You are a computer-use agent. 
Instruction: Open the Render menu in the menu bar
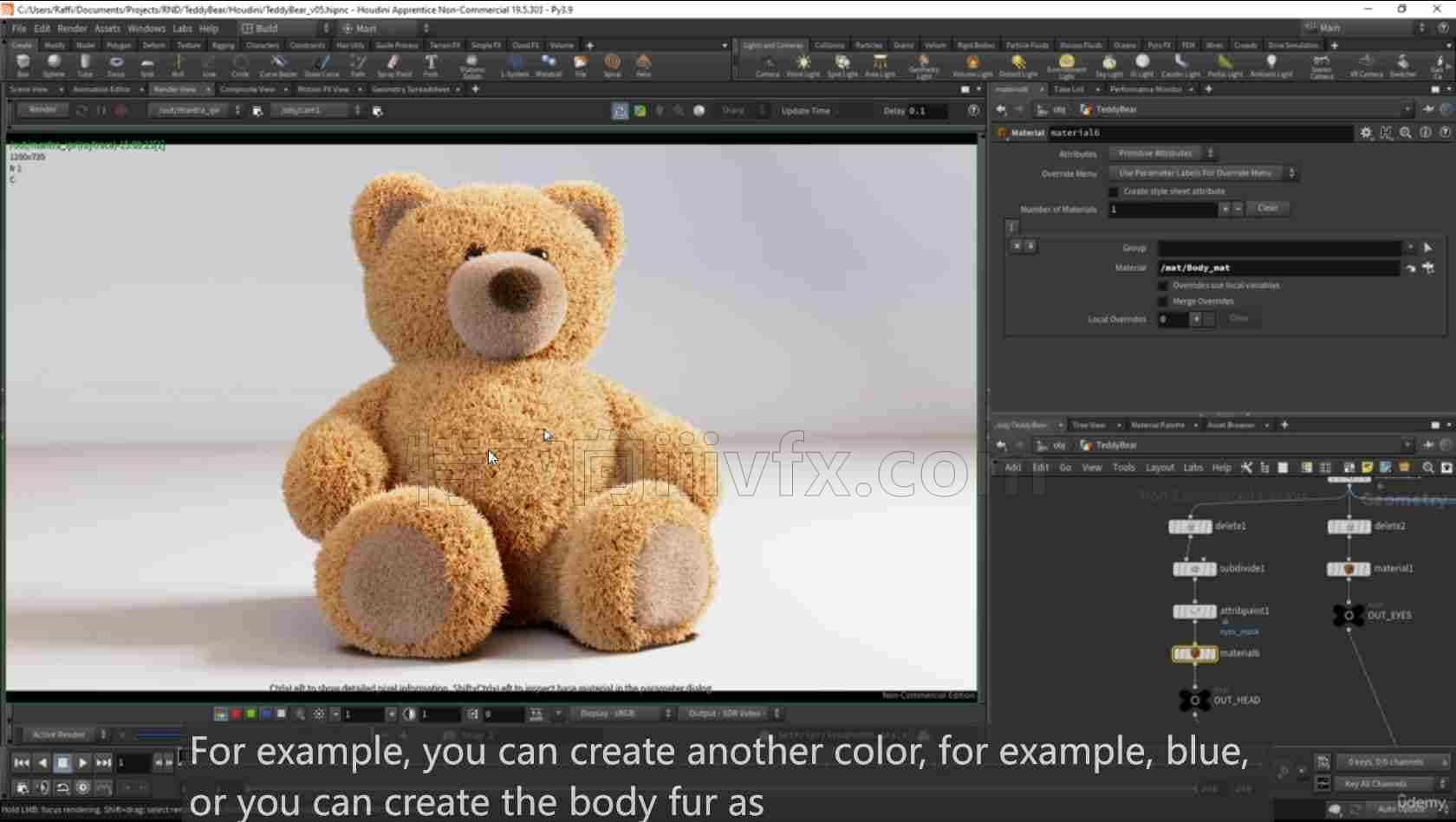coord(72,29)
